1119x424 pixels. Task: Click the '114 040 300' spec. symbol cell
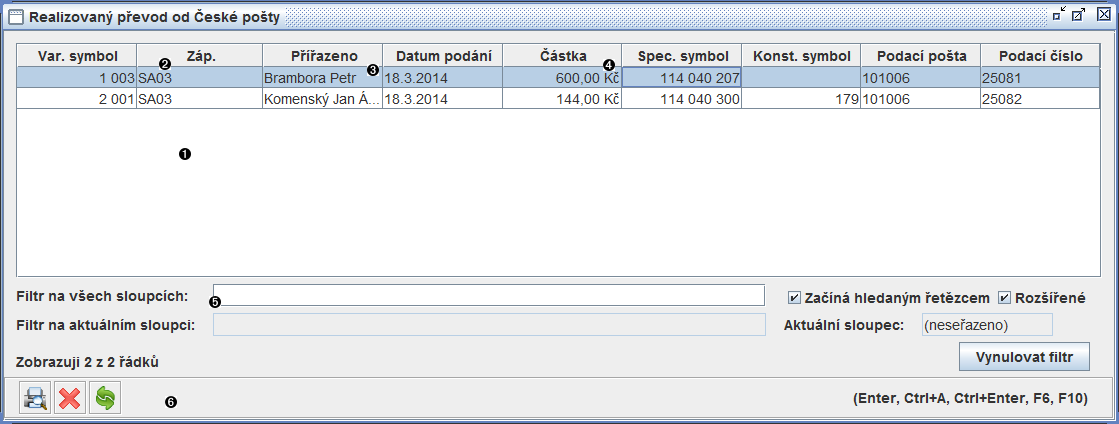click(680, 99)
